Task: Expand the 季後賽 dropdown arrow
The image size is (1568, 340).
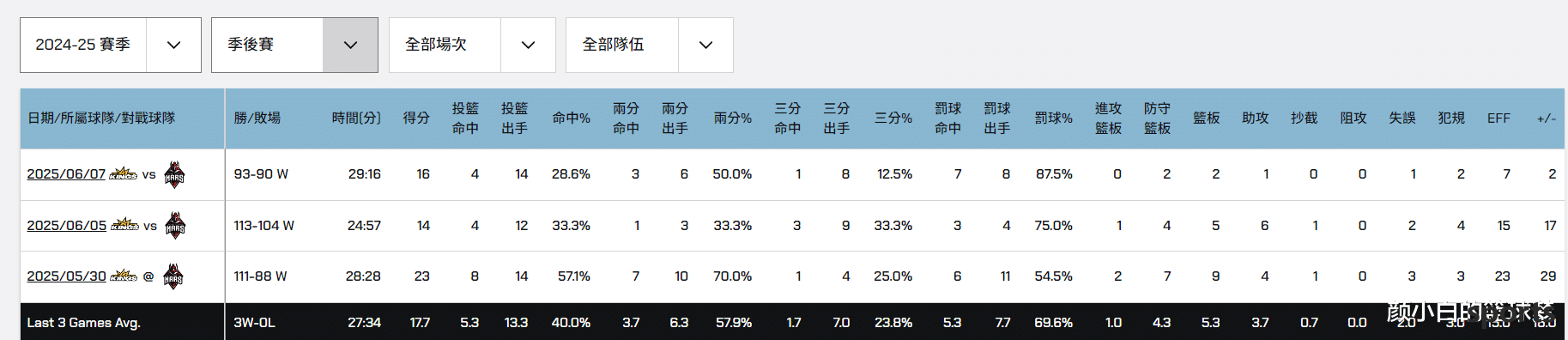Action: [350, 45]
